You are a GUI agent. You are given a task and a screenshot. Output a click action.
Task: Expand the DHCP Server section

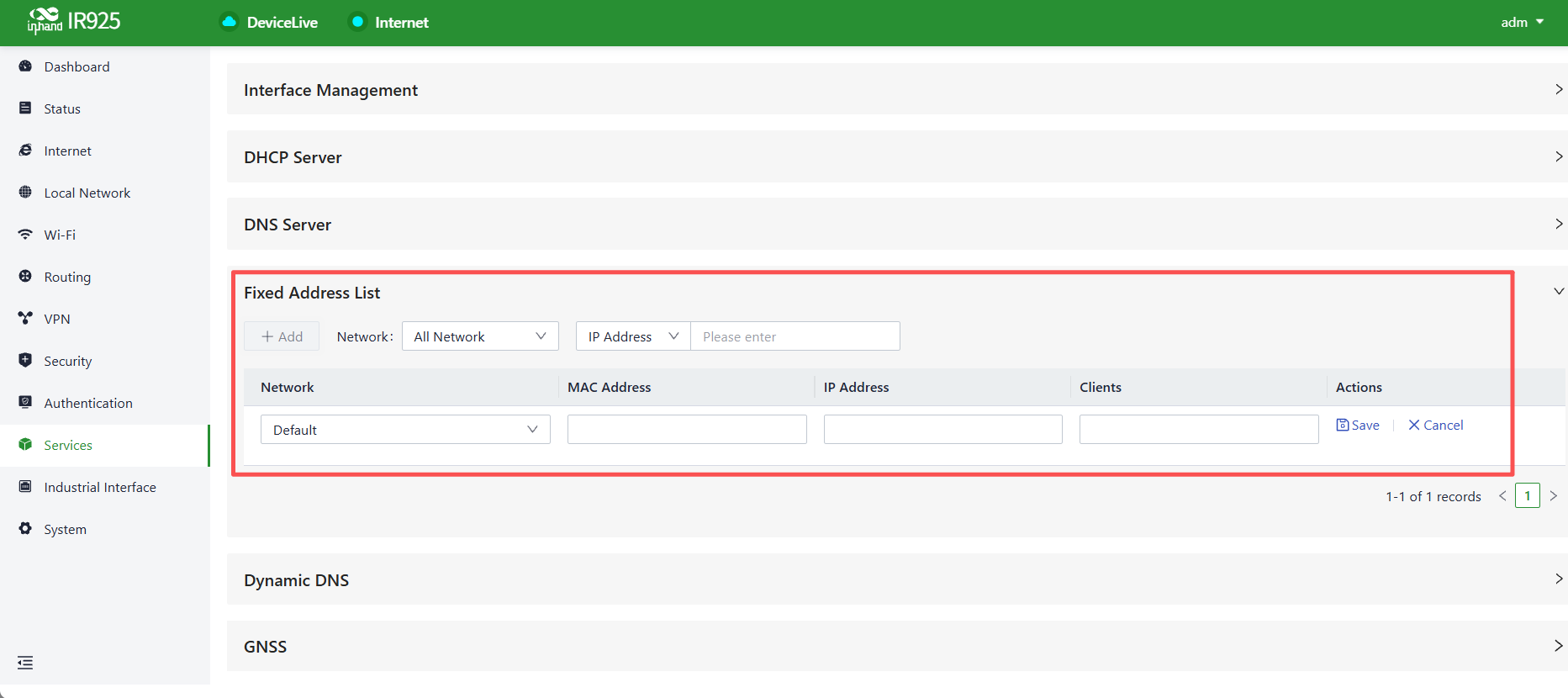1559,156
